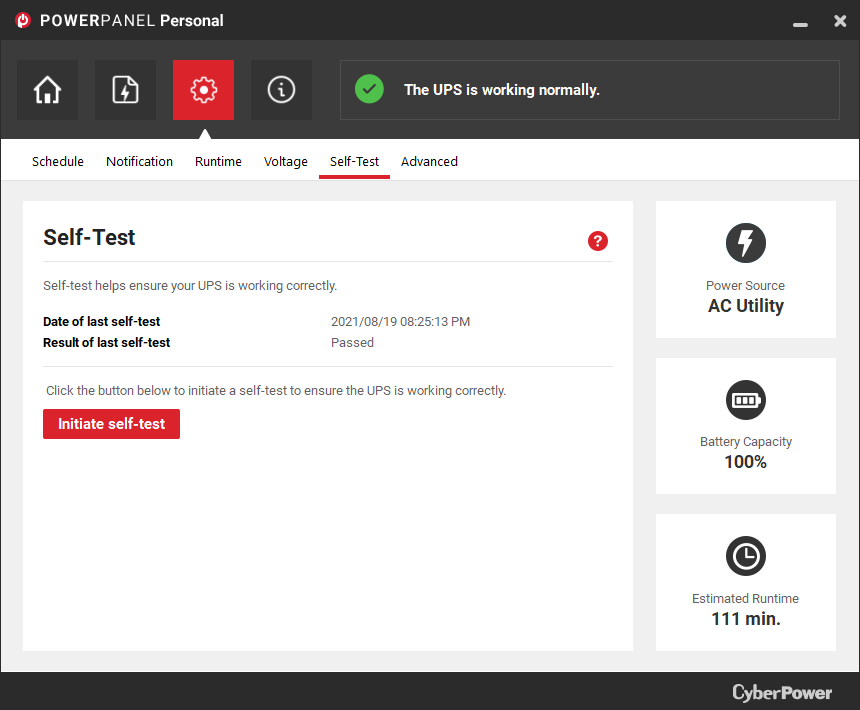Start the test with Initiate self-test button
The height and width of the screenshot is (710, 860).
coord(111,424)
